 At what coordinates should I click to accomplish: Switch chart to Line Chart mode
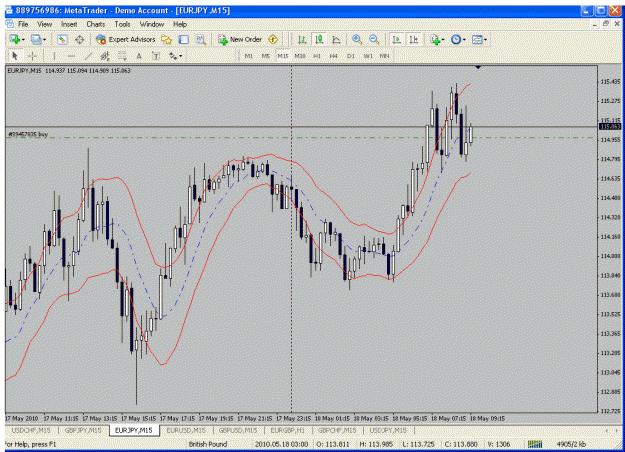coord(336,39)
